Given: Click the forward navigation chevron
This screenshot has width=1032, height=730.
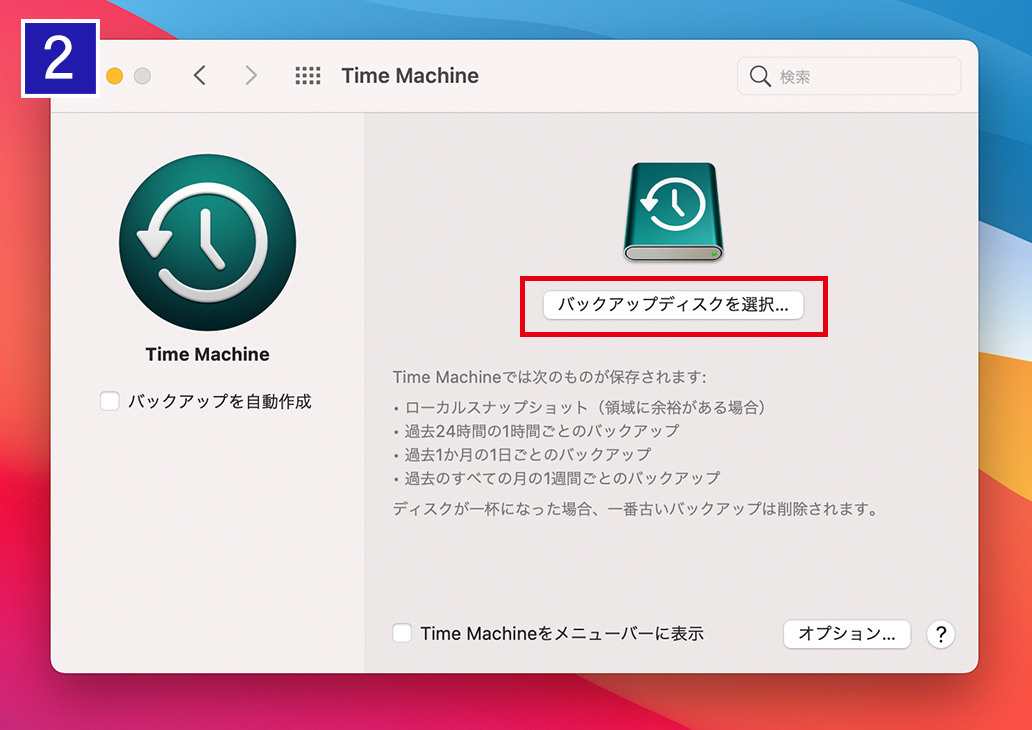Looking at the screenshot, I should pyautogui.click(x=251, y=76).
